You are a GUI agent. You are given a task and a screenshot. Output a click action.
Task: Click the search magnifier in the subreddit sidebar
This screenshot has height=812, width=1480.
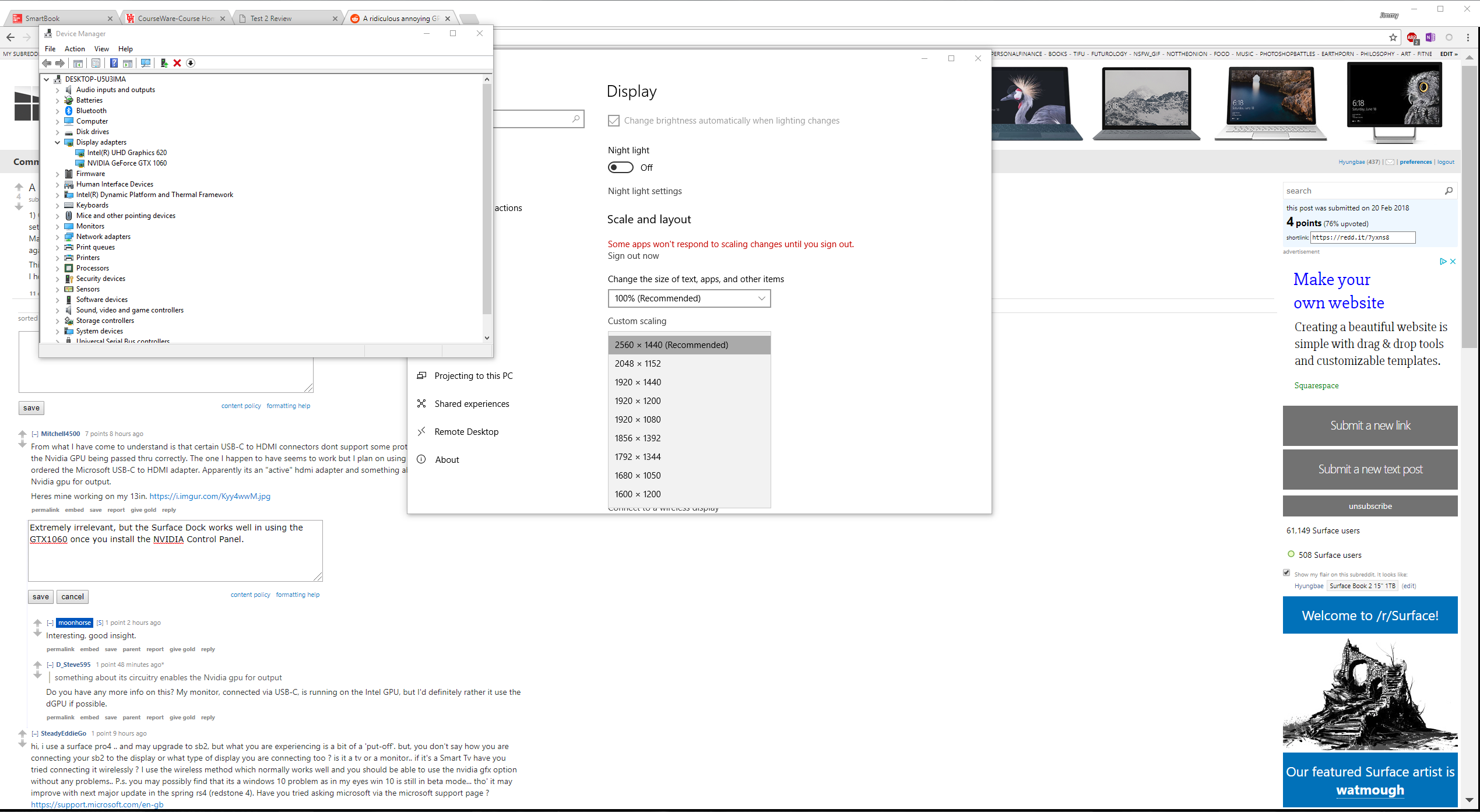click(x=1449, y=191)
